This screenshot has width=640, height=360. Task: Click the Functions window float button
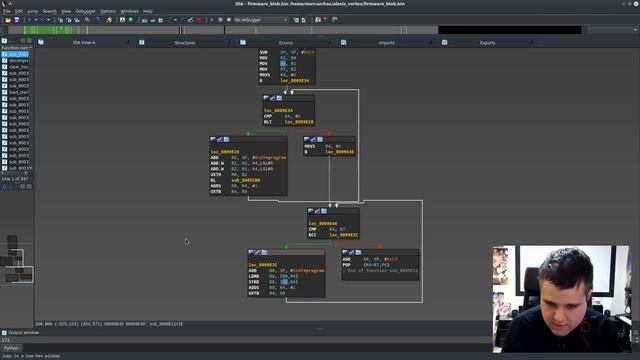[23, 41]
